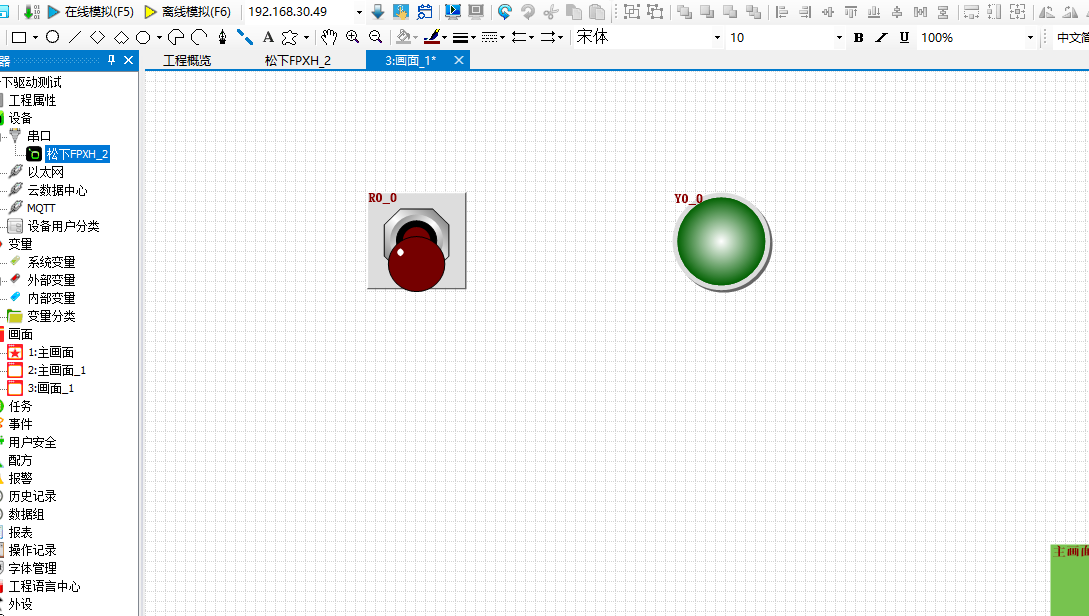This screenshot has width=1089, height=616.
Task: Select the text tool letter A
Action: 269,38
